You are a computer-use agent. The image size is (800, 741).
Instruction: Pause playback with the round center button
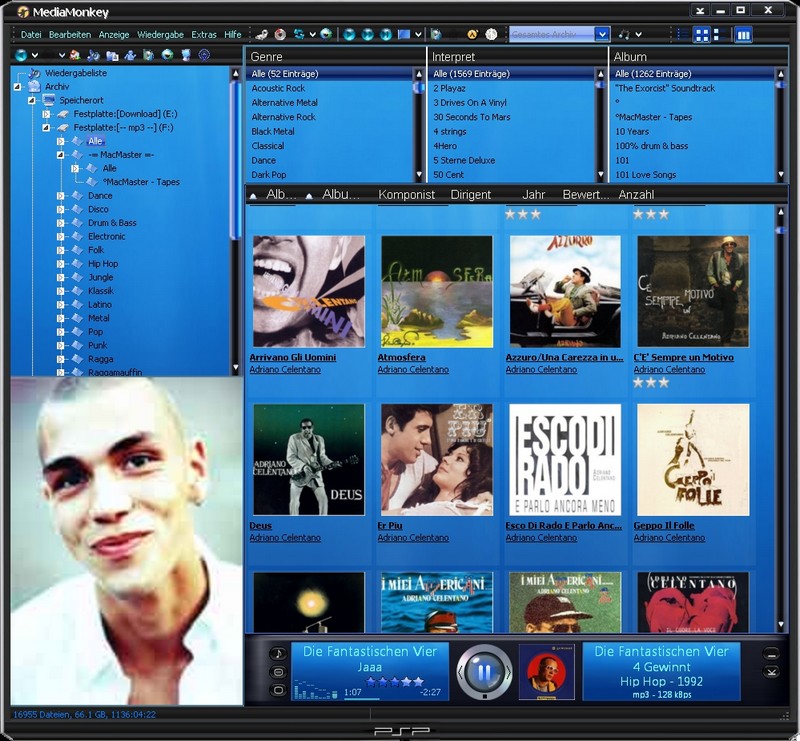[484, 672]
